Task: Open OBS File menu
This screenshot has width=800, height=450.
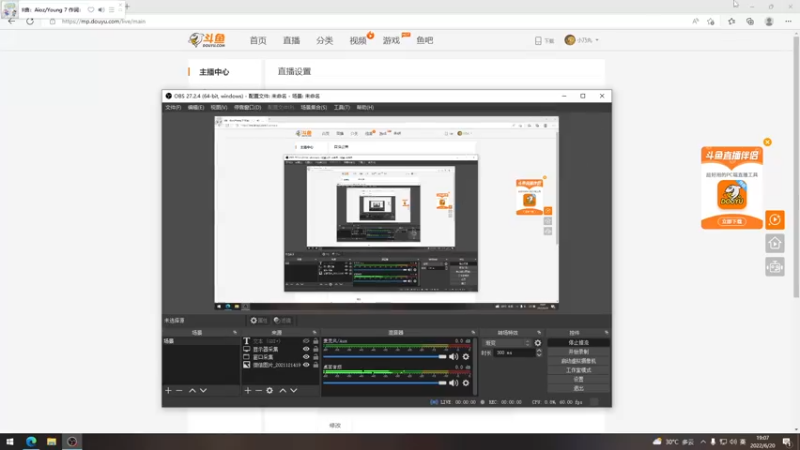Action: 173,108
